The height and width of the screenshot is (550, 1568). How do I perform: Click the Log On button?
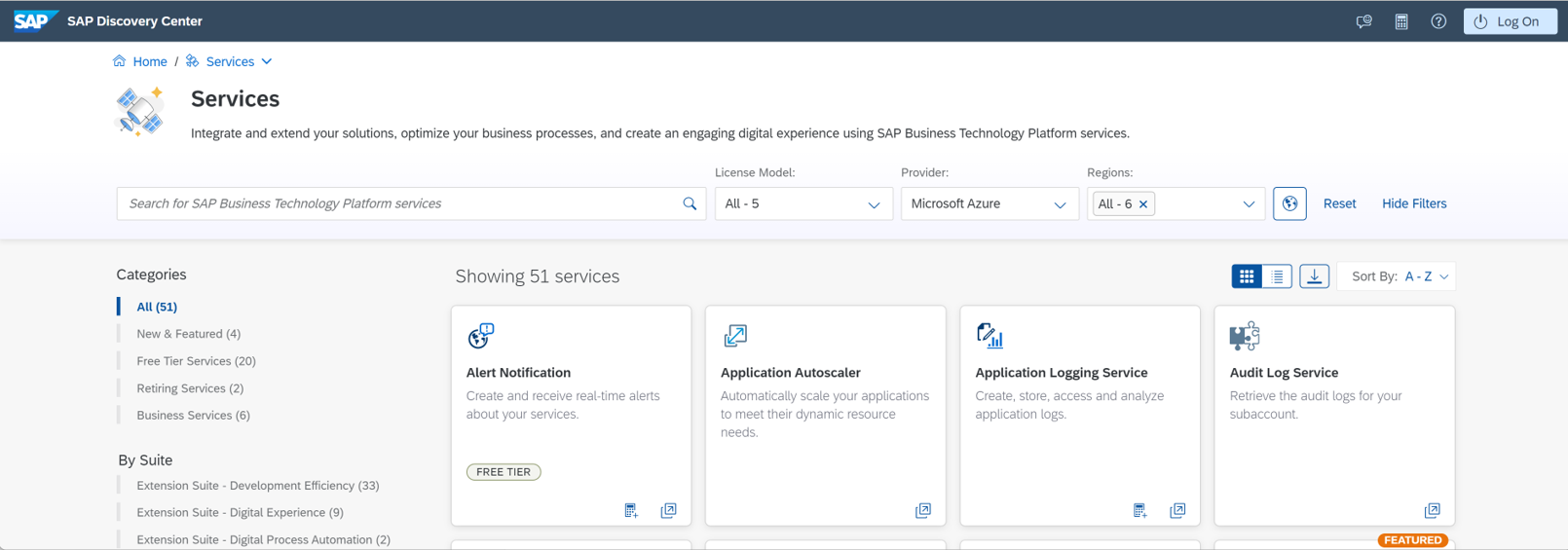point(1509,21)
